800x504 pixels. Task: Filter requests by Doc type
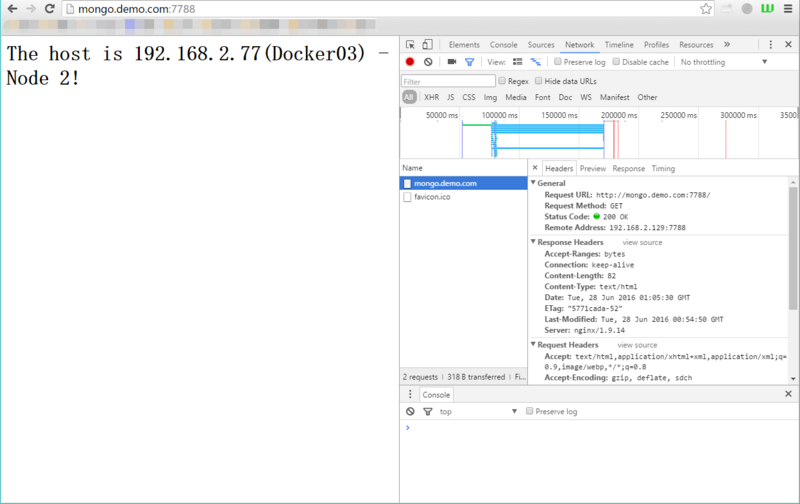pyautogui.click(x=565, y=97)
